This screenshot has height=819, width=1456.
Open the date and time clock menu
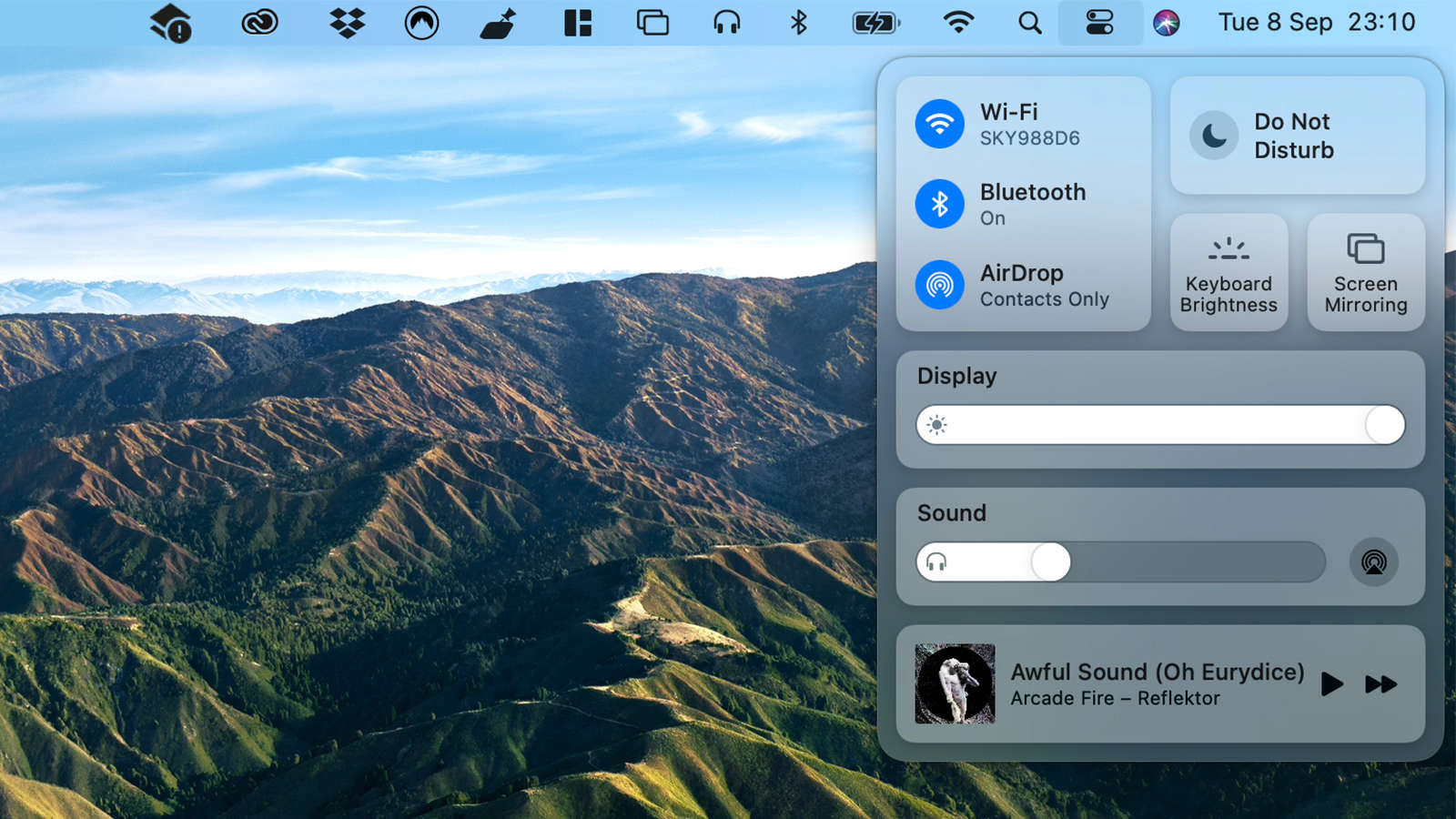pyautogui.click(x=1317, y=23)
